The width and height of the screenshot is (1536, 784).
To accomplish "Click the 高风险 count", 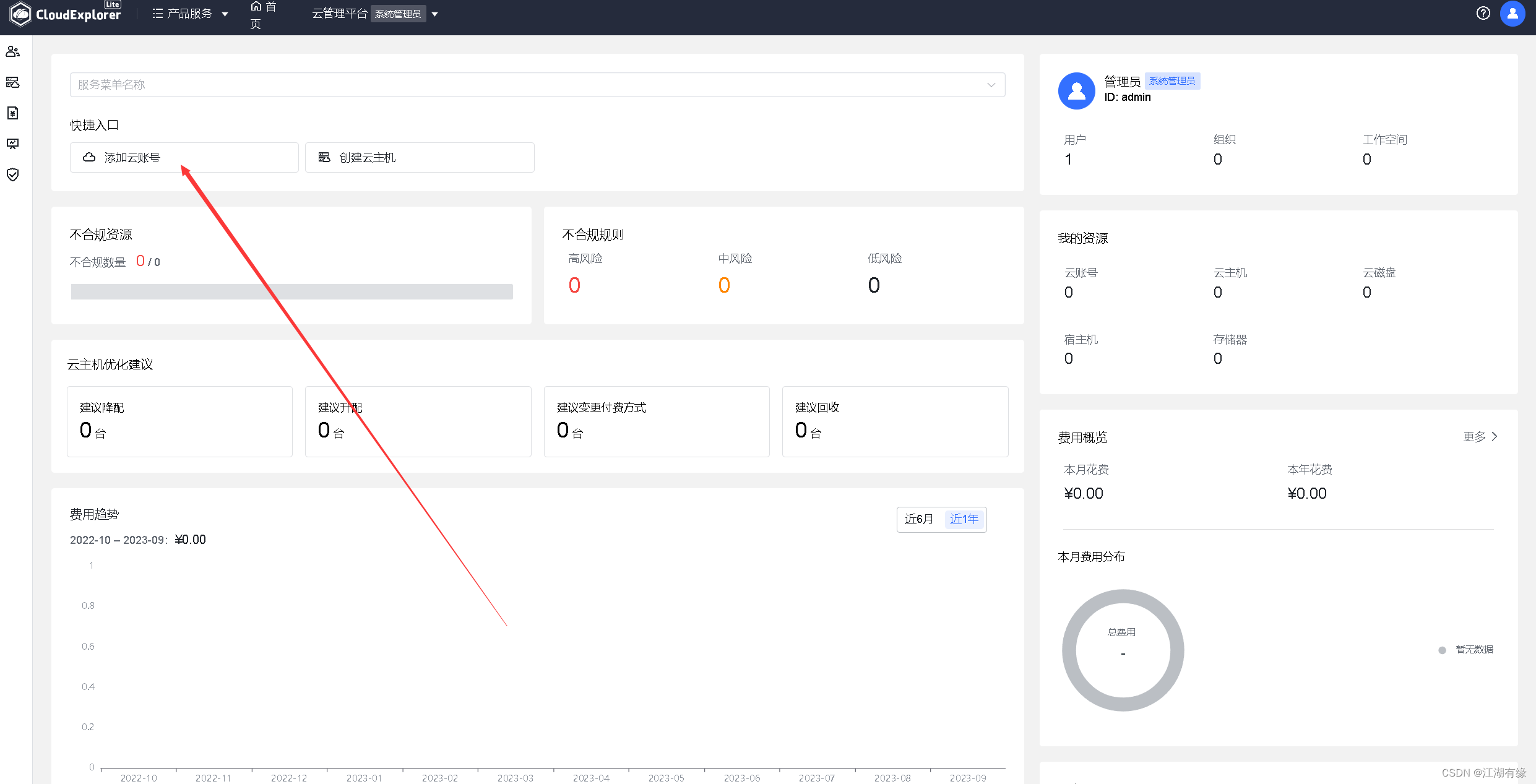I will (574, 285).
